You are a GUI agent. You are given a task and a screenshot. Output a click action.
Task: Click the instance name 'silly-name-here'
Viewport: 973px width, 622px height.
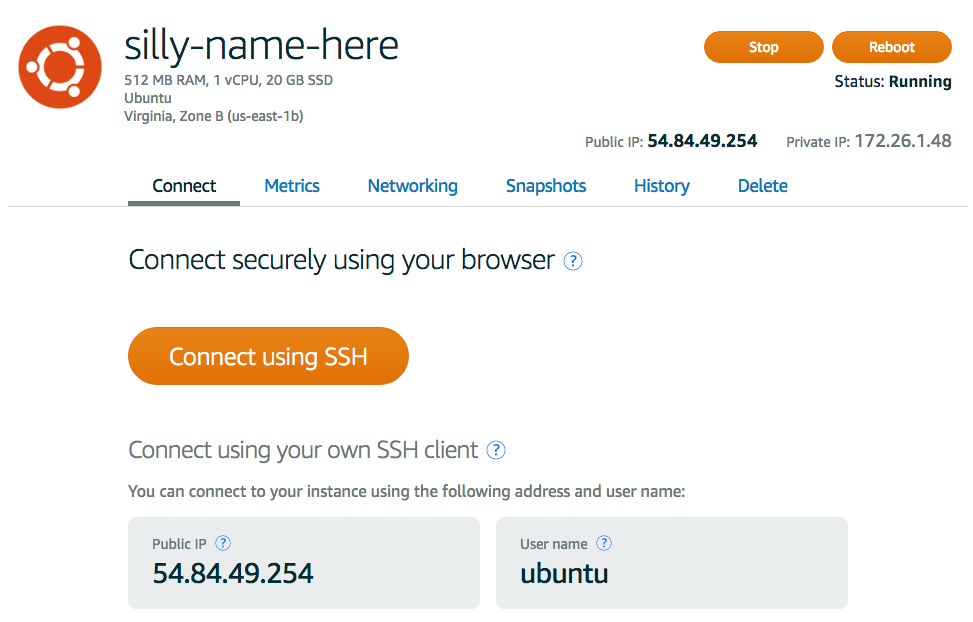[261, 47]
